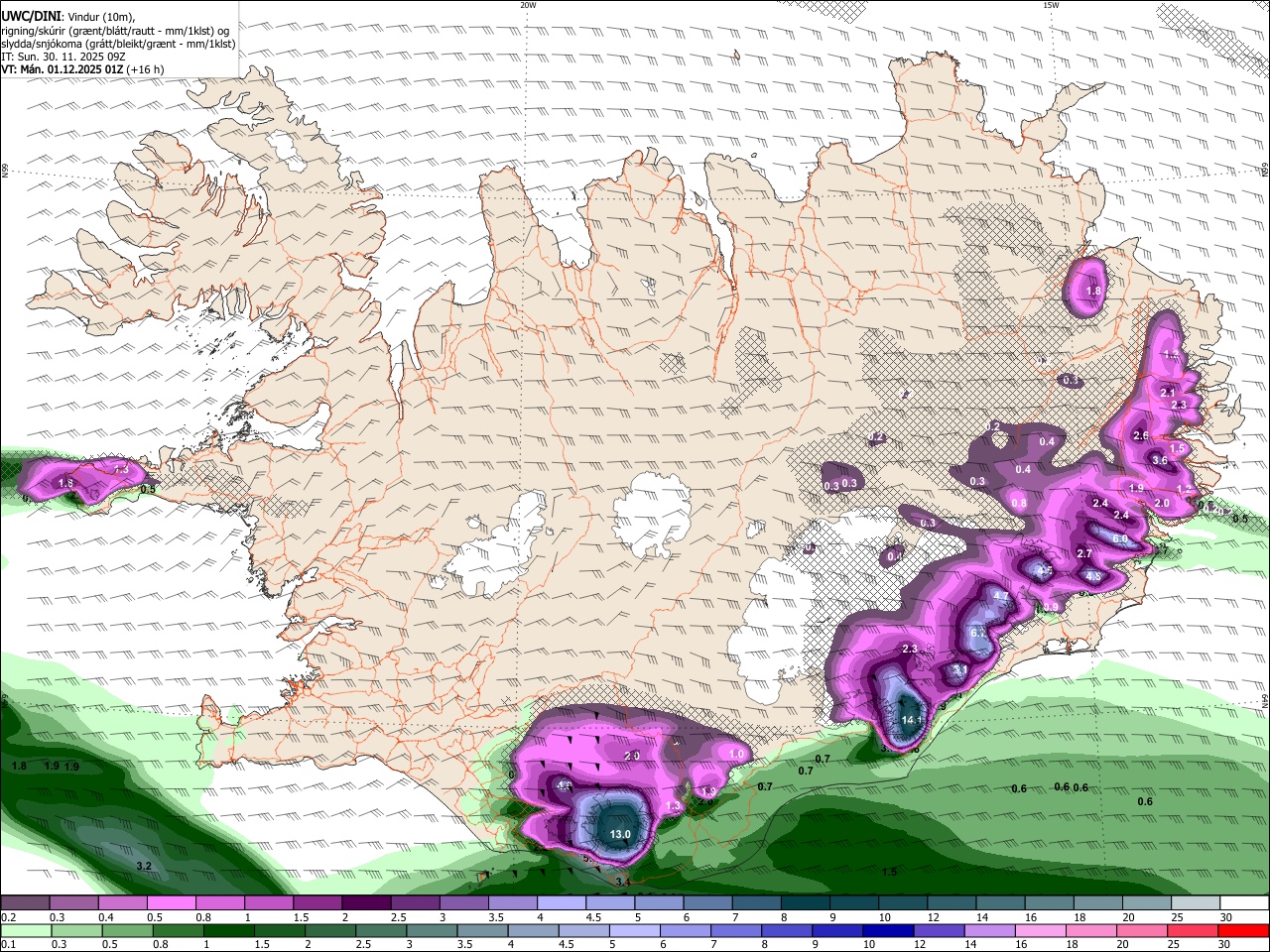Select the VT valid time line
Viewport: 1270px width, 952px height.
82,69
